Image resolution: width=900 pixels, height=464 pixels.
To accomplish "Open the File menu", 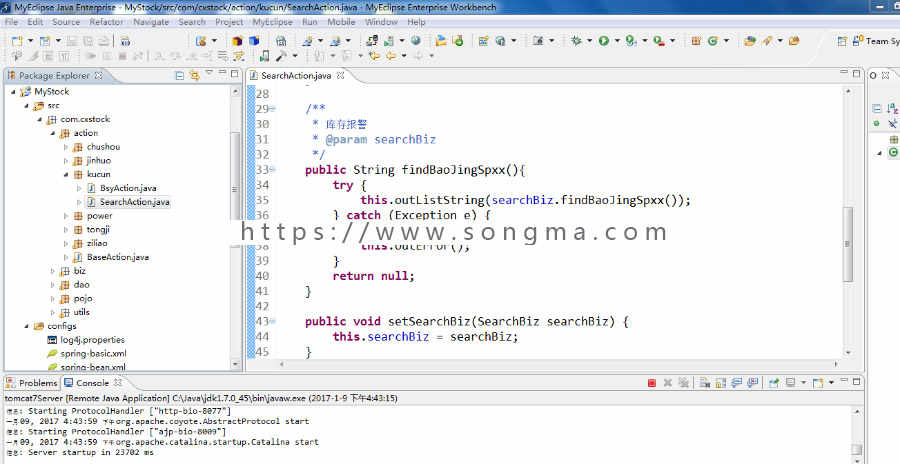I will pos(11,22).
